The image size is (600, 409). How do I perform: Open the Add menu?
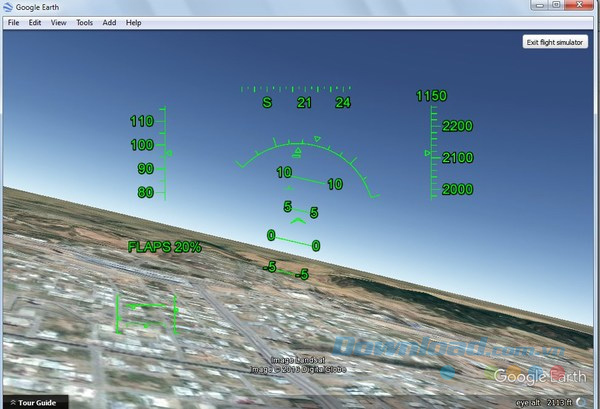pos(109,22)
